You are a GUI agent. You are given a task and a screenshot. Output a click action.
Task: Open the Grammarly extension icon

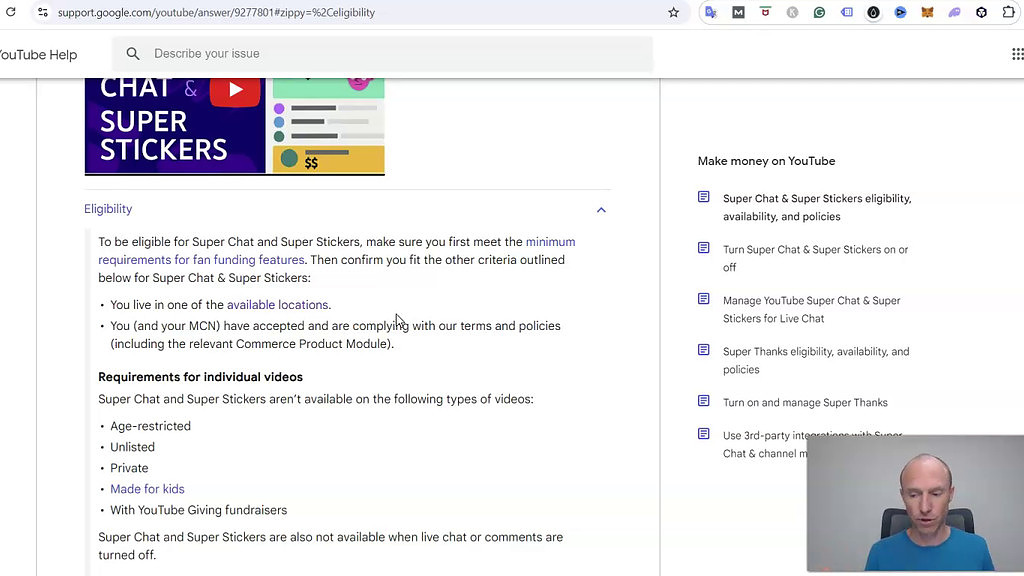point(819,12)
